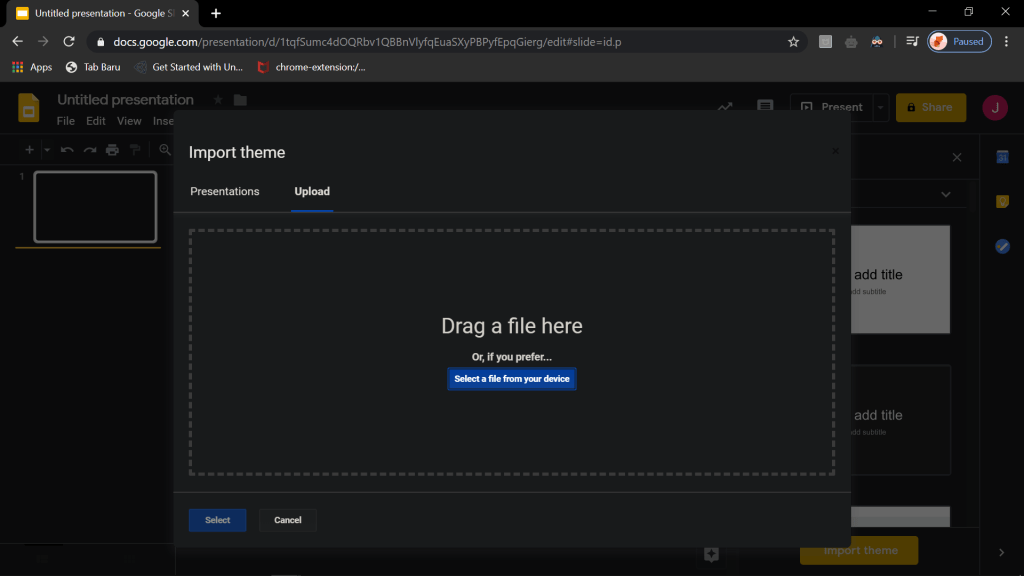The height and width of the screenshot is (576, 1024).
Task: Select slide 1 thumbnail in the filmstrip
Action: (x=95, y=207)
